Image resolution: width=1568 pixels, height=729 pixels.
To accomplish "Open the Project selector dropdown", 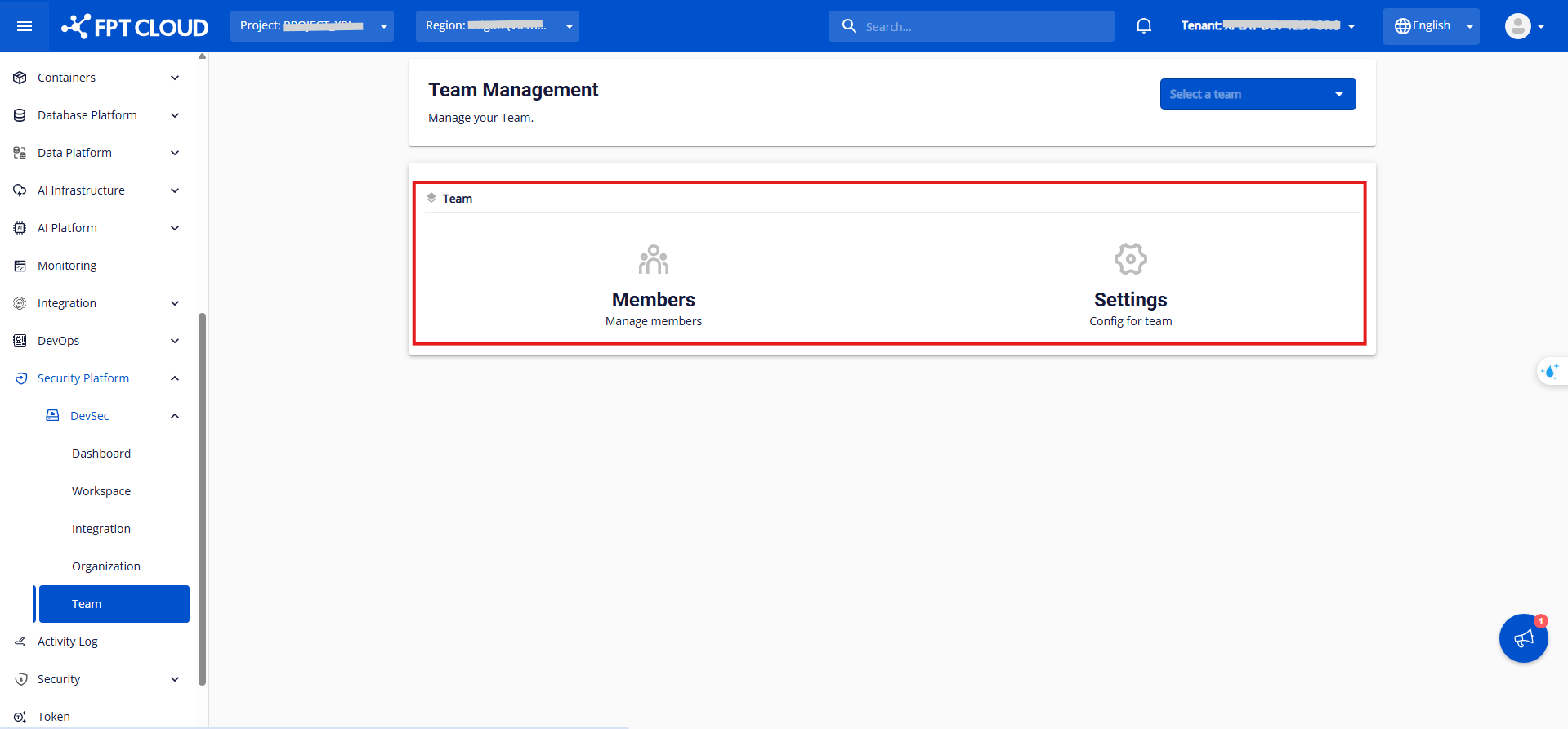I will click(x=311, y=26).
